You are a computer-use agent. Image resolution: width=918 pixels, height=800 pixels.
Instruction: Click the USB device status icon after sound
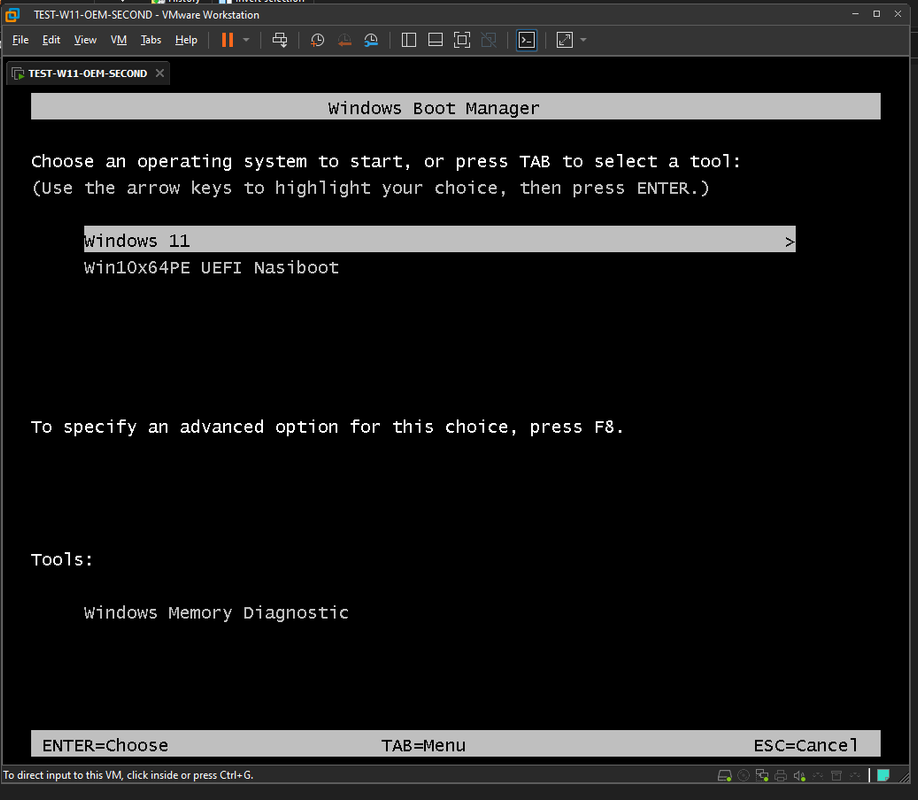[818, 775]
